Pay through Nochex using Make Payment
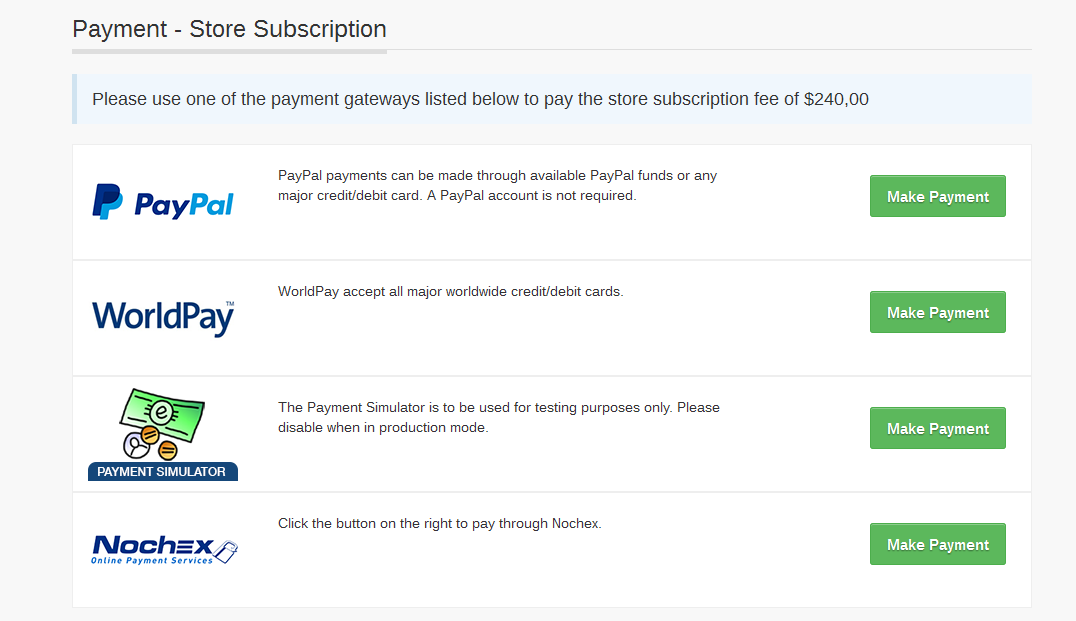The width and height of the screenshot is (1076, 621). [x=937, y=544]
